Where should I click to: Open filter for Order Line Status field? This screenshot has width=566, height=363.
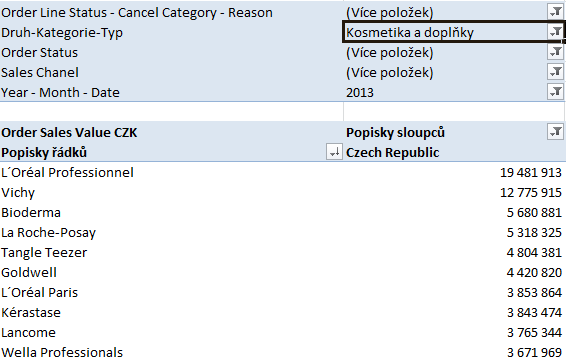pos(555,12)
